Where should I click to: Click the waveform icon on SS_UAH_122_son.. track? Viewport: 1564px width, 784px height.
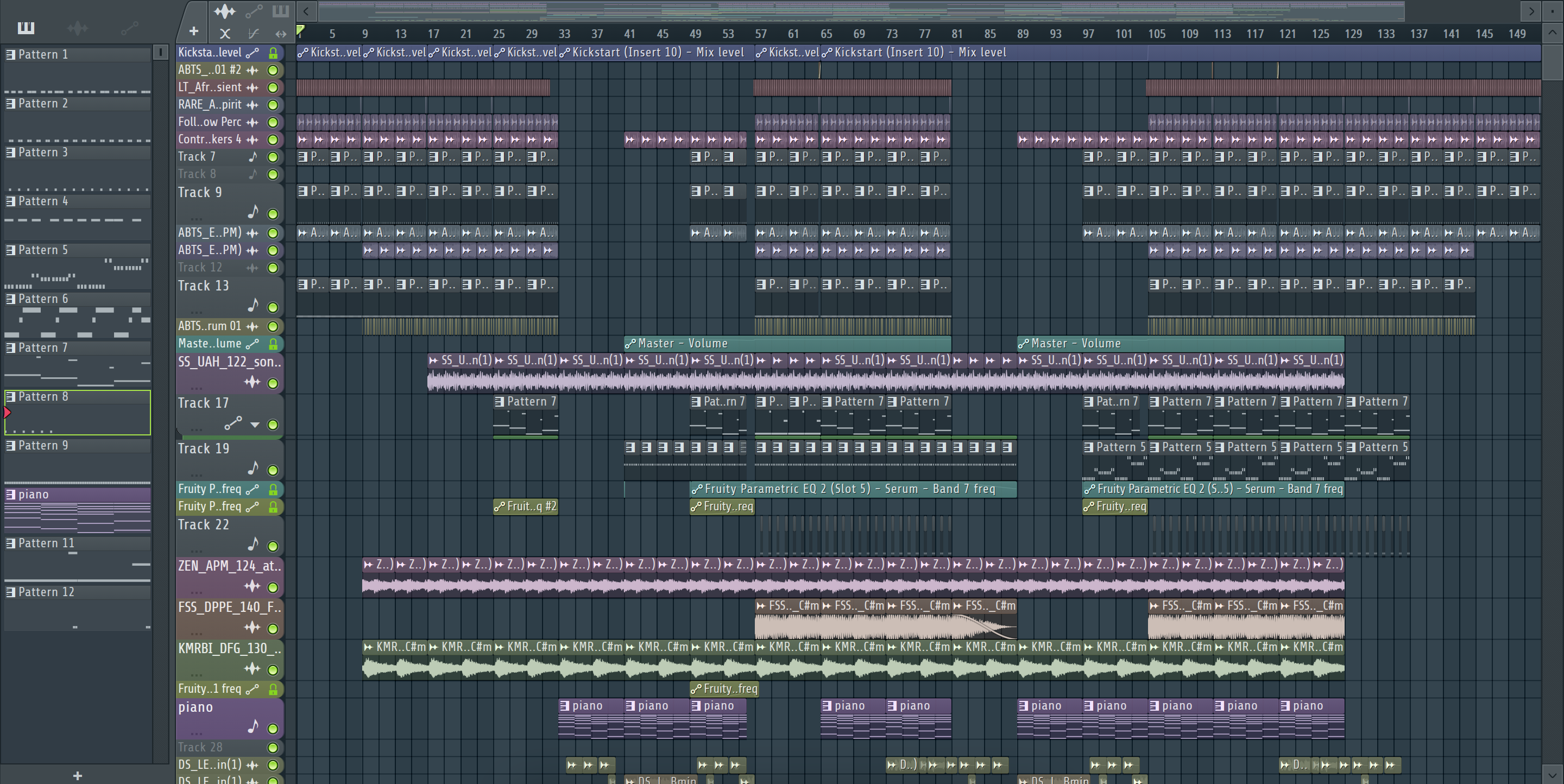[253, 382]
